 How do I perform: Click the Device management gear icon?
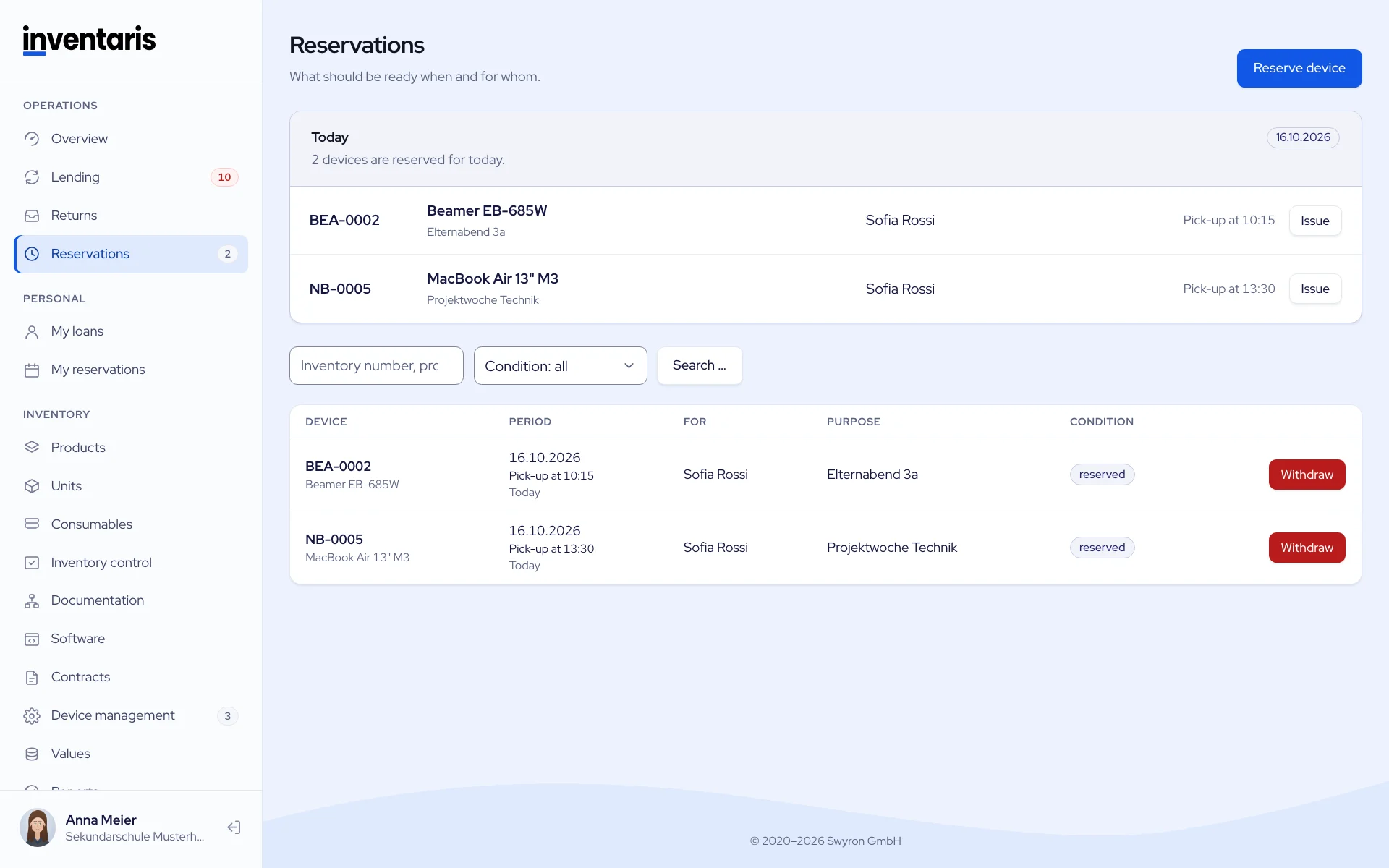[x=32, y=715]
